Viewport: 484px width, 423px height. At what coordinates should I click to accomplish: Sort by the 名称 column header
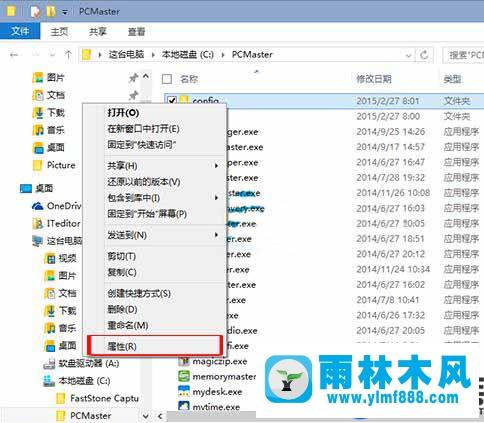pyautogui.click(x=189, y=79)
